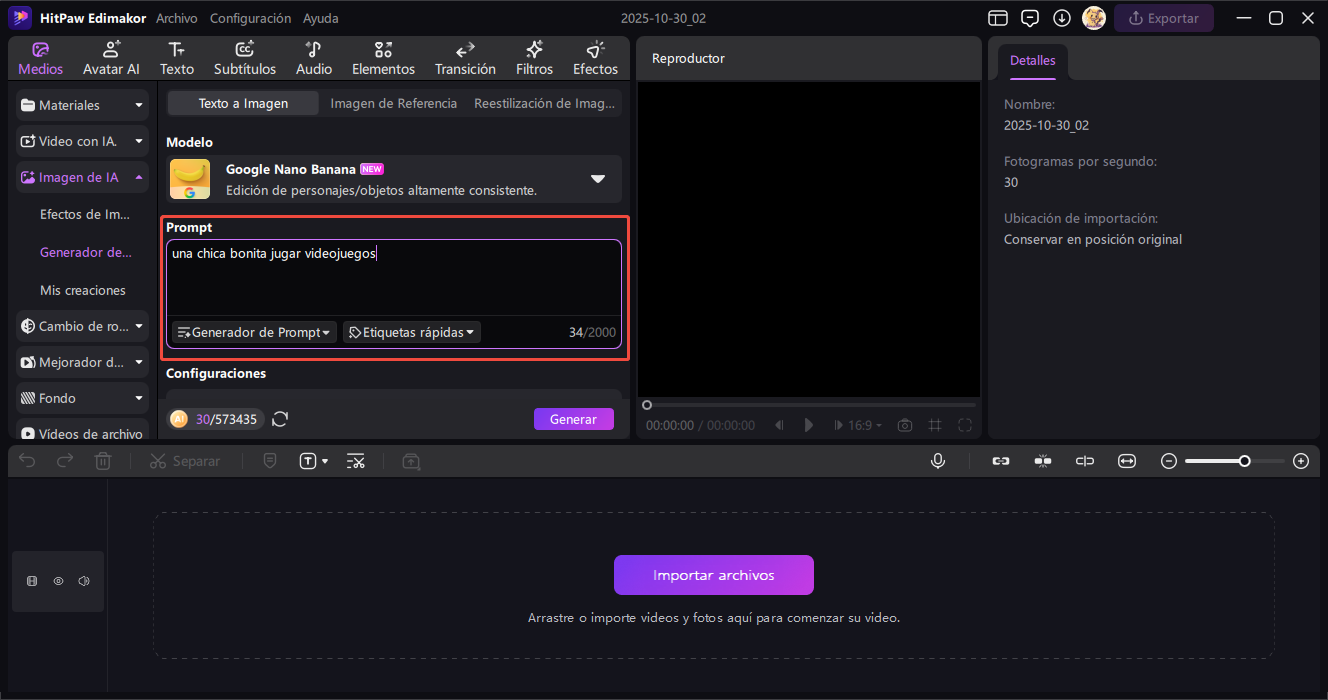Open the Generador de Prompt dropdown
The width and height of the screenshot is (1328, 700).
254,332
